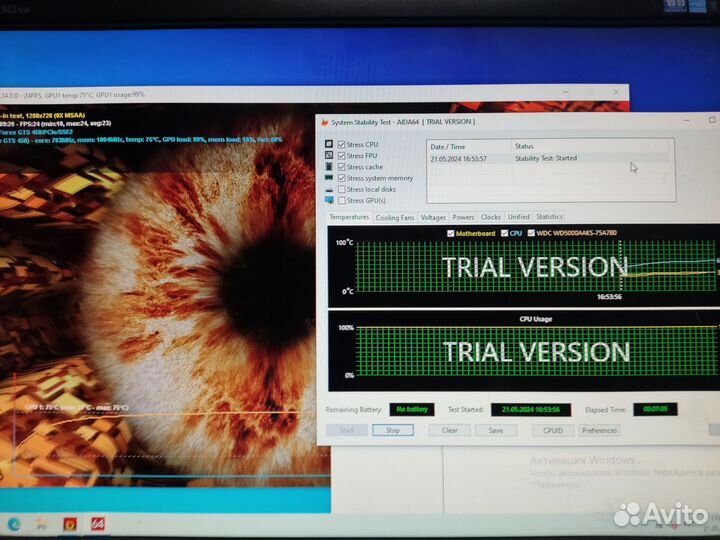The width and height of the screenshot is (720, 540).
Task: Click the No battery status field
Action: point(412,409)
